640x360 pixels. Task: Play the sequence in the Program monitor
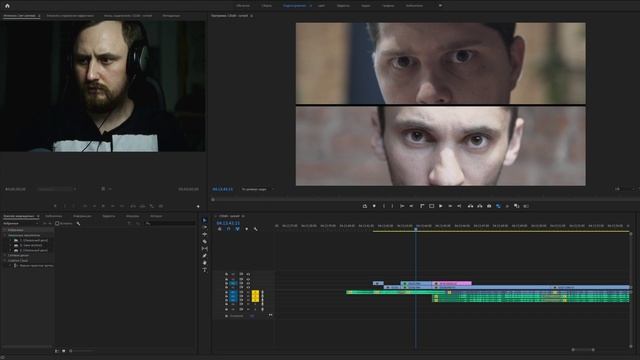[x=441, y=206]
